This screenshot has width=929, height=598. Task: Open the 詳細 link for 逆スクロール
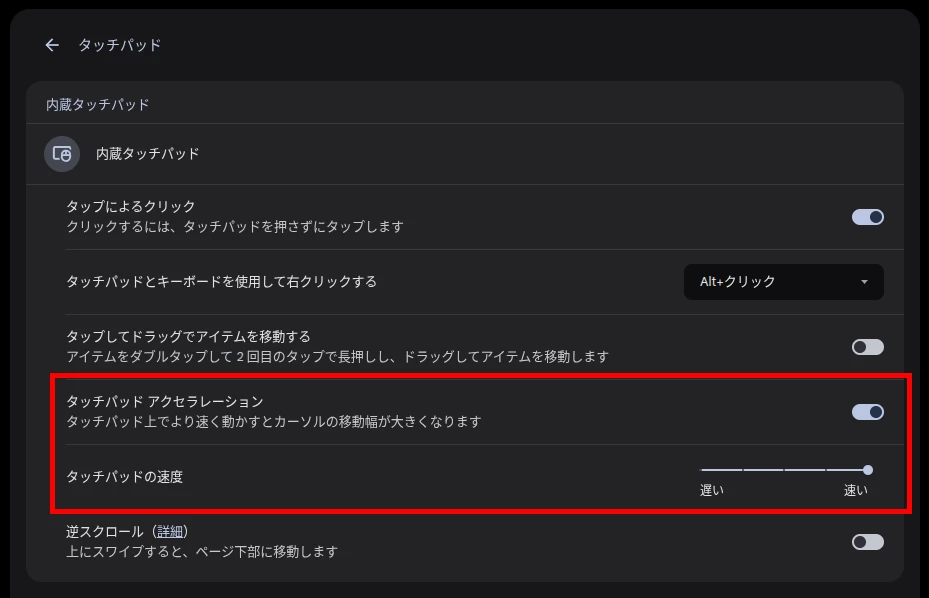(x=170, y=532)
